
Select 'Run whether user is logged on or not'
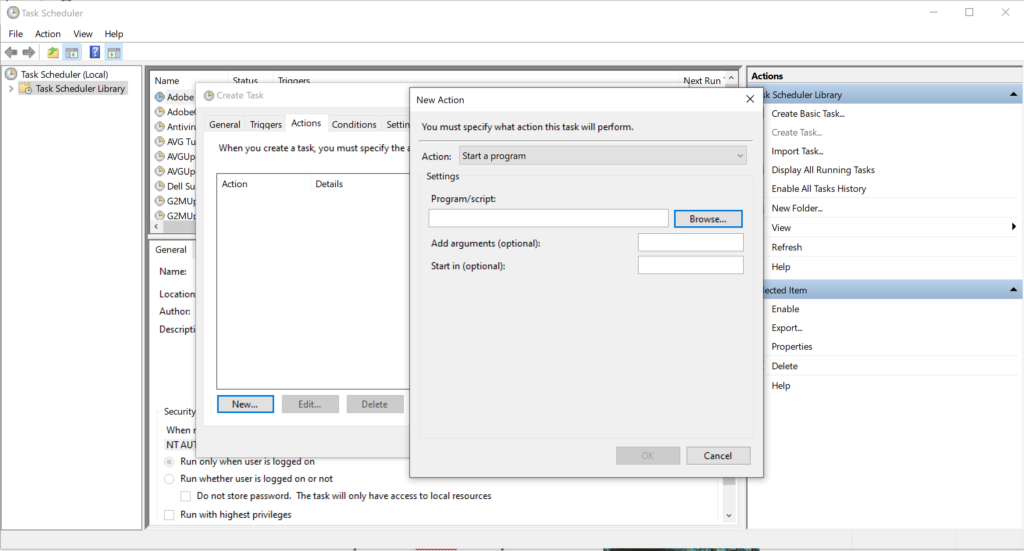pyautogui.click(x=169, y=479)
